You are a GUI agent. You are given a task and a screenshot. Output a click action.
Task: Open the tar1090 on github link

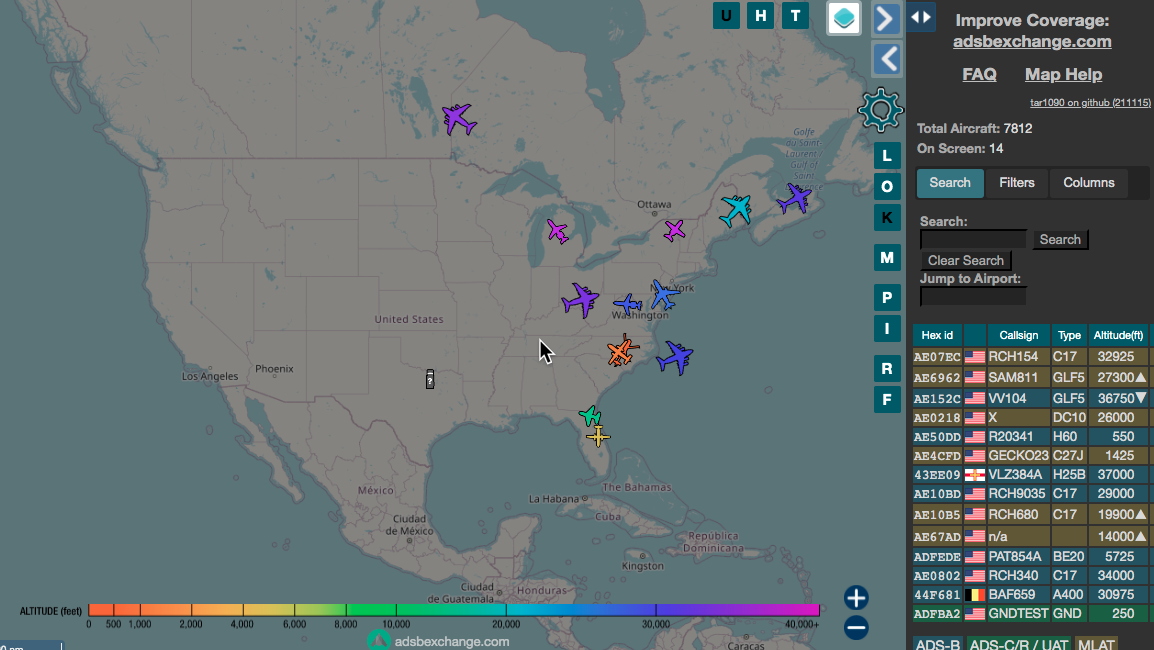(x=1090, y=103)
